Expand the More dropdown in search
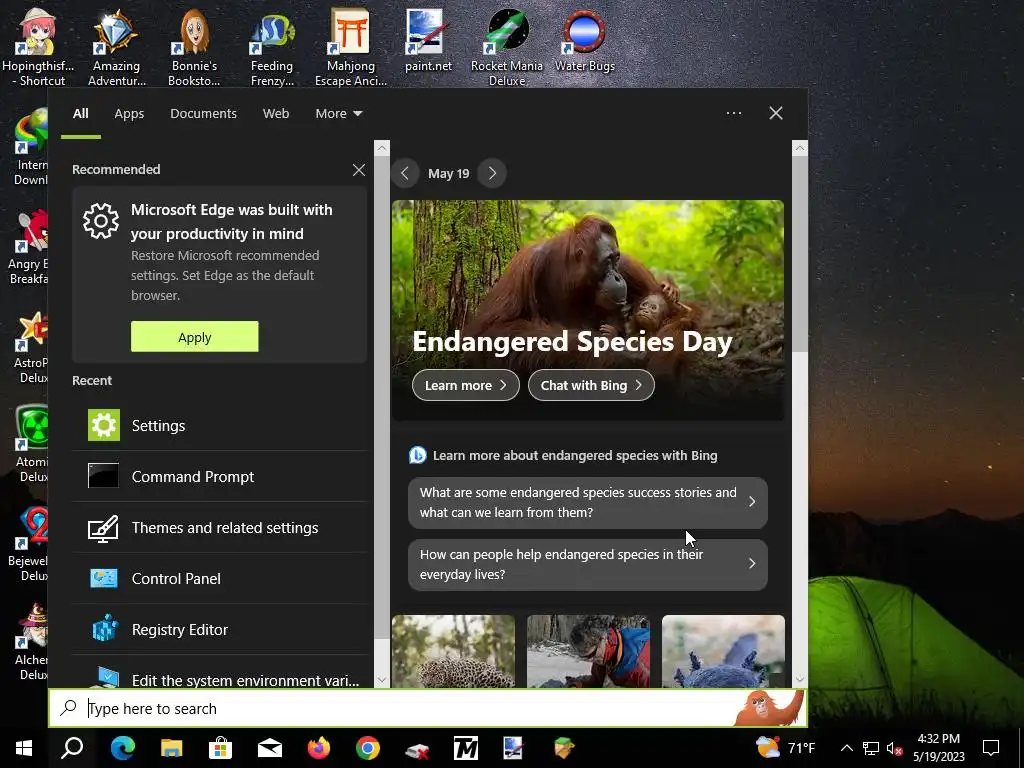This screenshot has height=768, width=1024. [x=338, y=114]
